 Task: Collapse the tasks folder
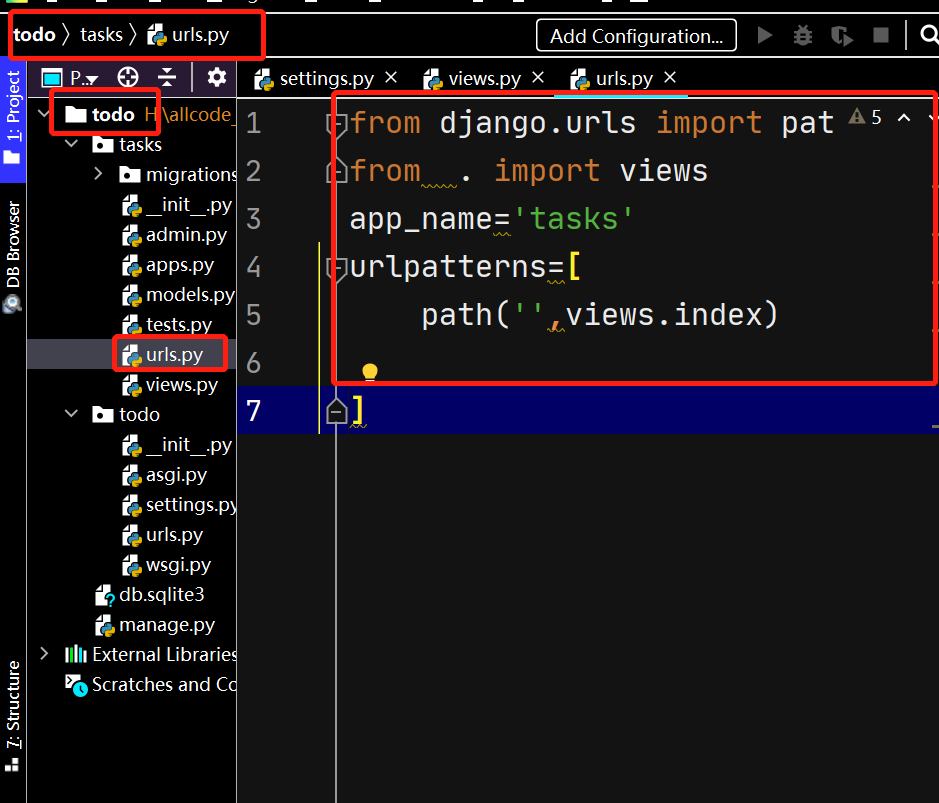pos(71,144)
